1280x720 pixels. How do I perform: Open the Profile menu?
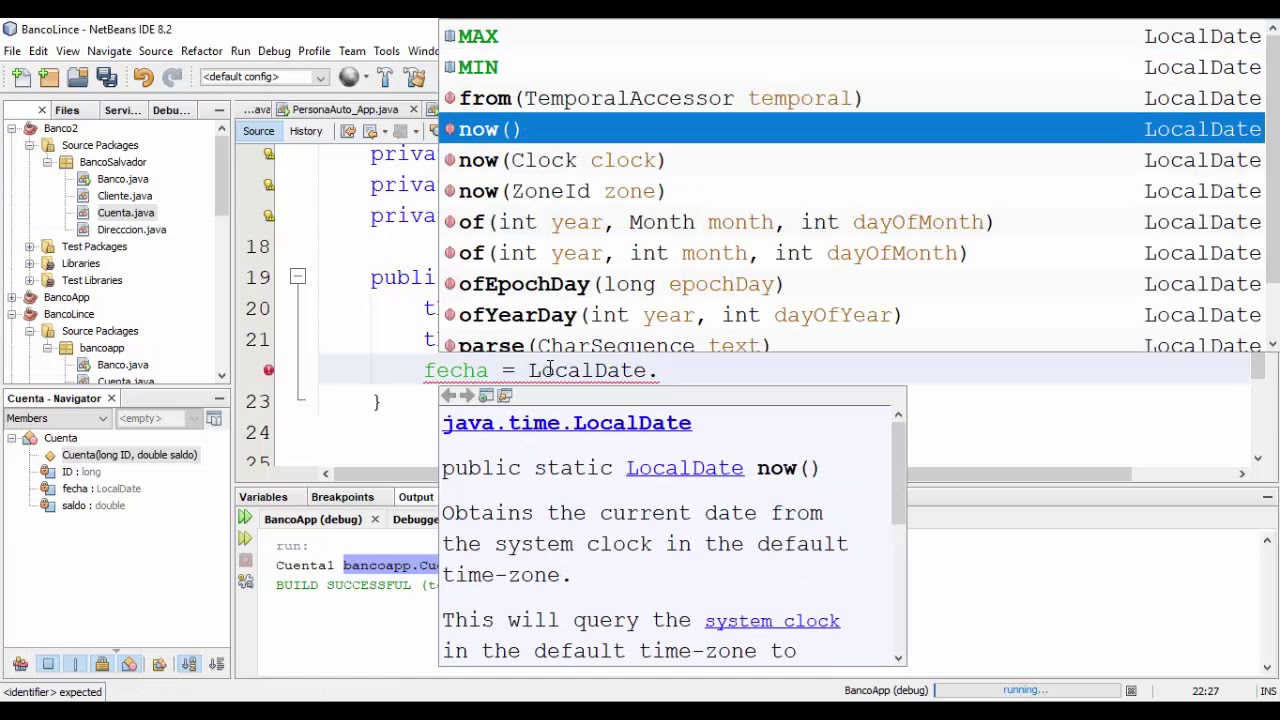(x=314, y=51)
